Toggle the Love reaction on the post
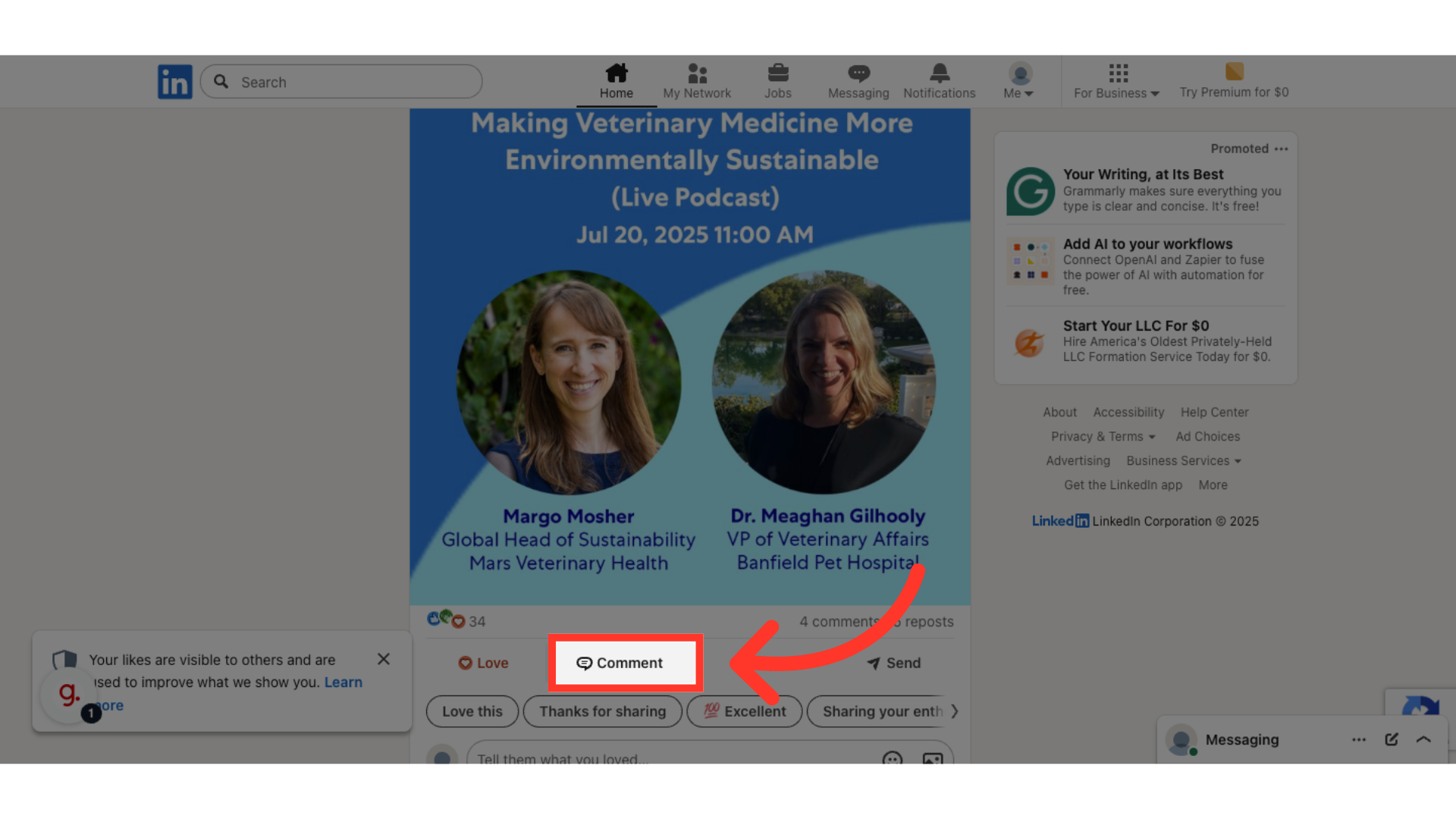Viewport: 1456px width, 819px height. click(483, 663)
